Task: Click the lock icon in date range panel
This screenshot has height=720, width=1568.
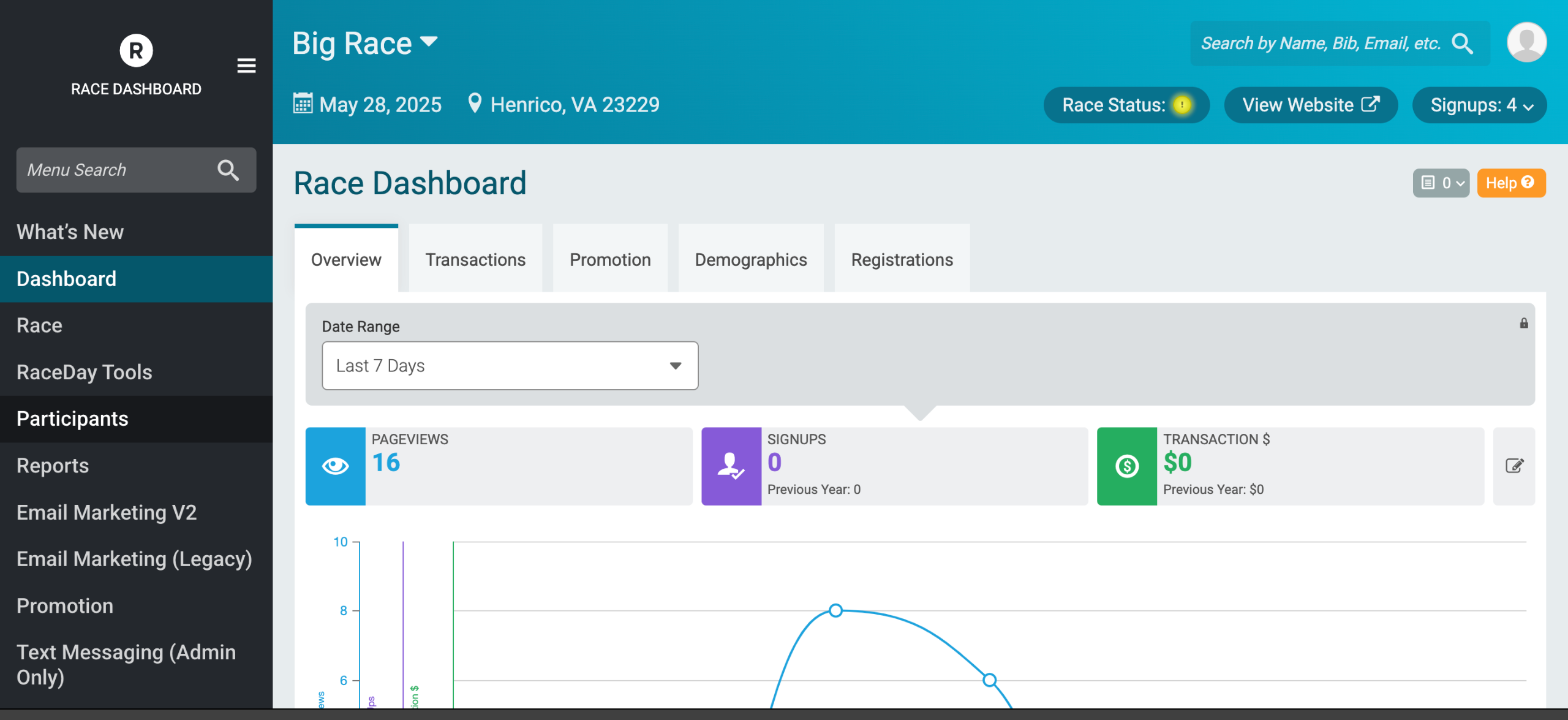Action: [x=1524, y=323]
